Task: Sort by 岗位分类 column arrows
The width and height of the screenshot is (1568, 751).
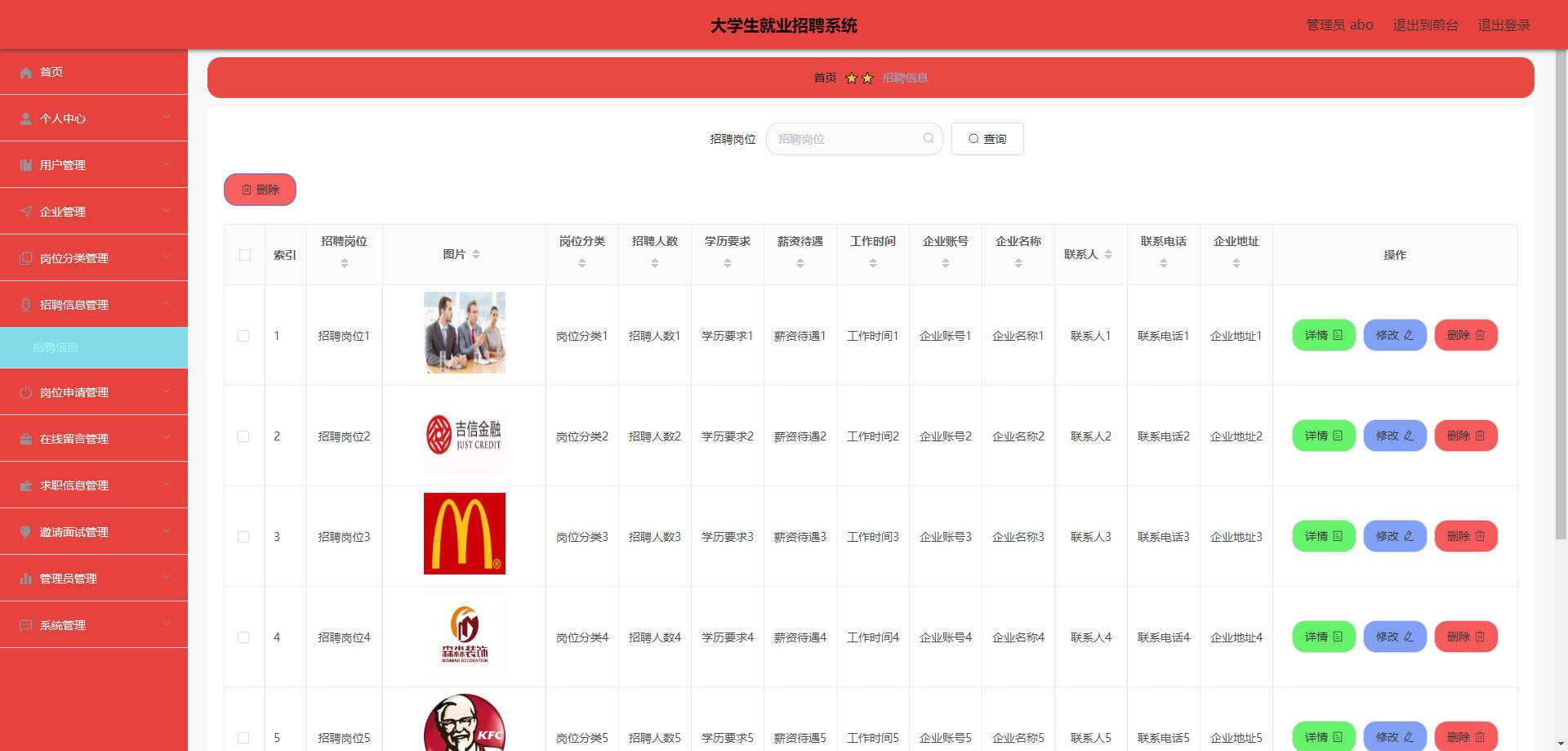Action: (582, 263)
